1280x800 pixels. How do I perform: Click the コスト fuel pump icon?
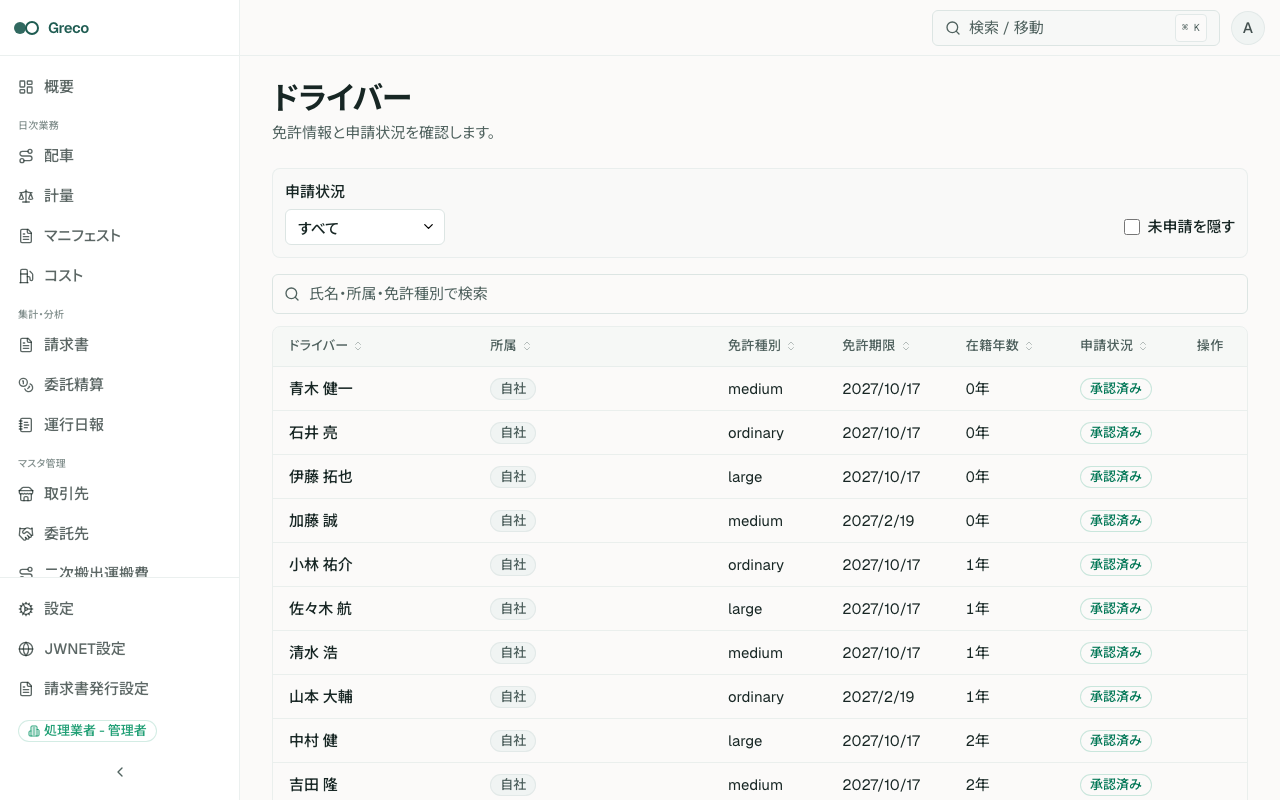point(26,276)
